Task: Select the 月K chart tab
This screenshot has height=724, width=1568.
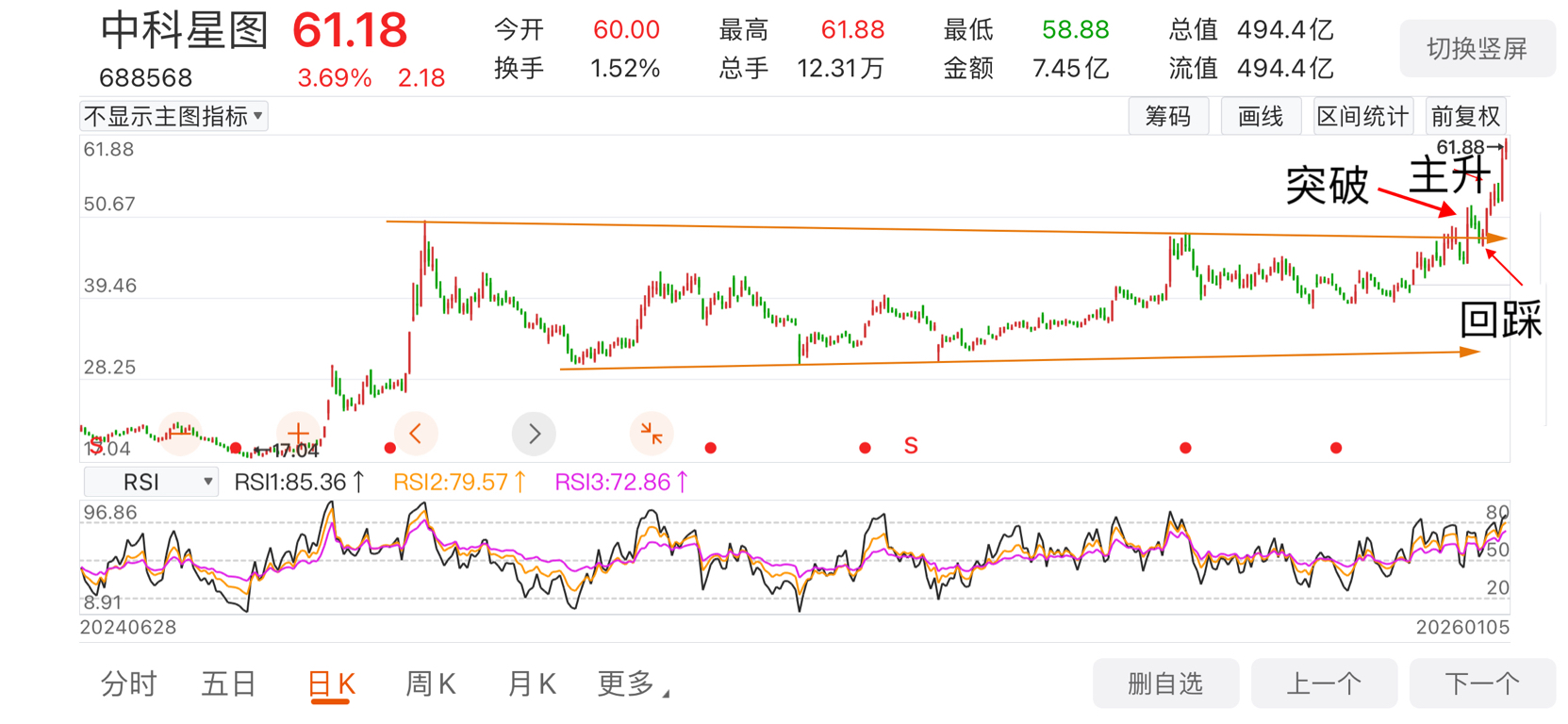Action: [x=531, y=683]
